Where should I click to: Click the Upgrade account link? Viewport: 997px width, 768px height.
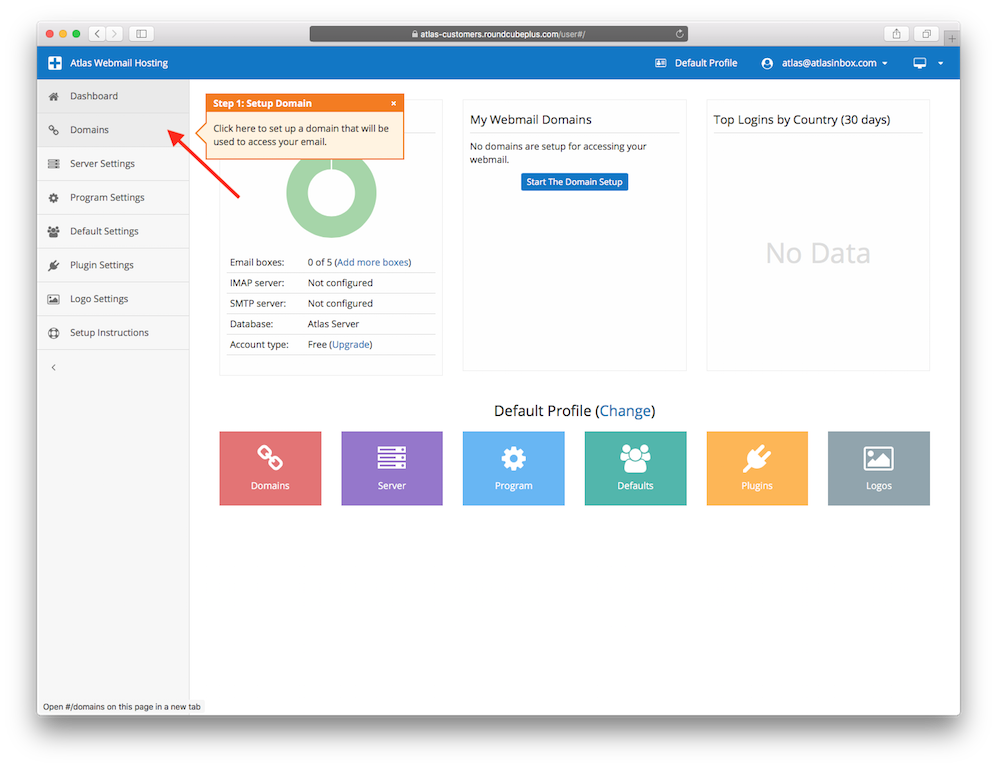[x=350, y=344]
